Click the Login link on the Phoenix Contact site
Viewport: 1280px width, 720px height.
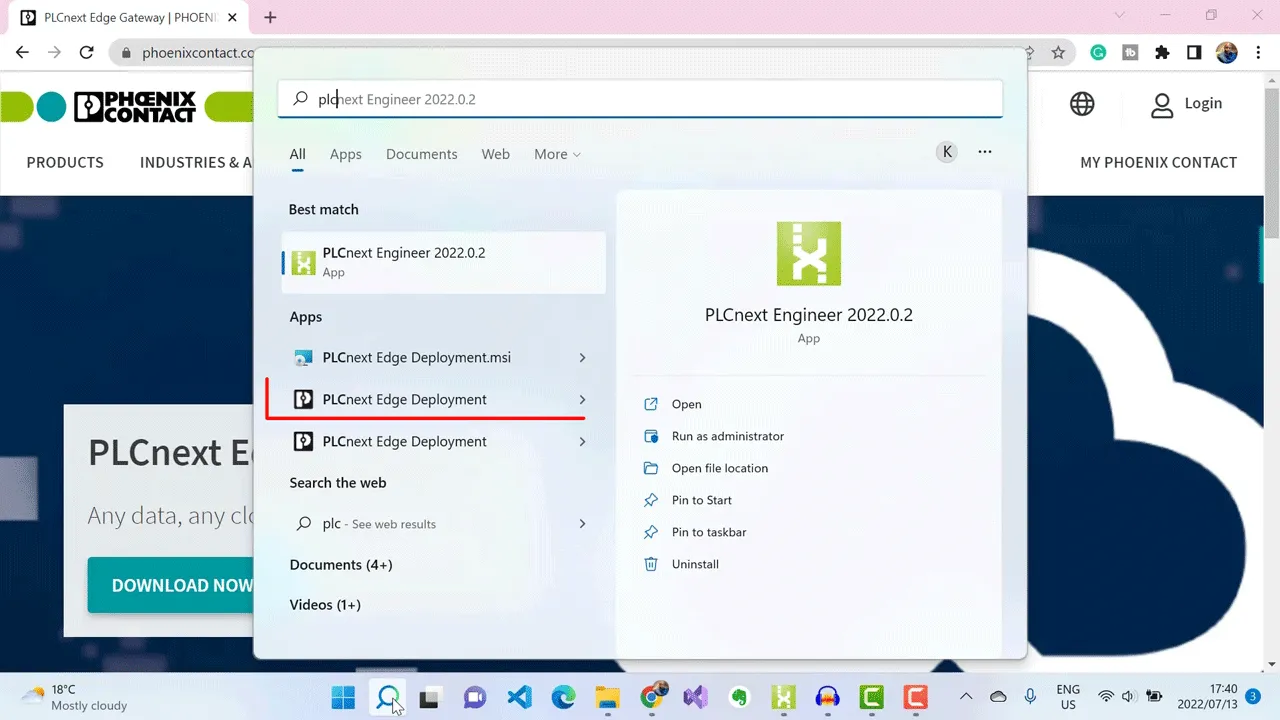coord(1186,103)
